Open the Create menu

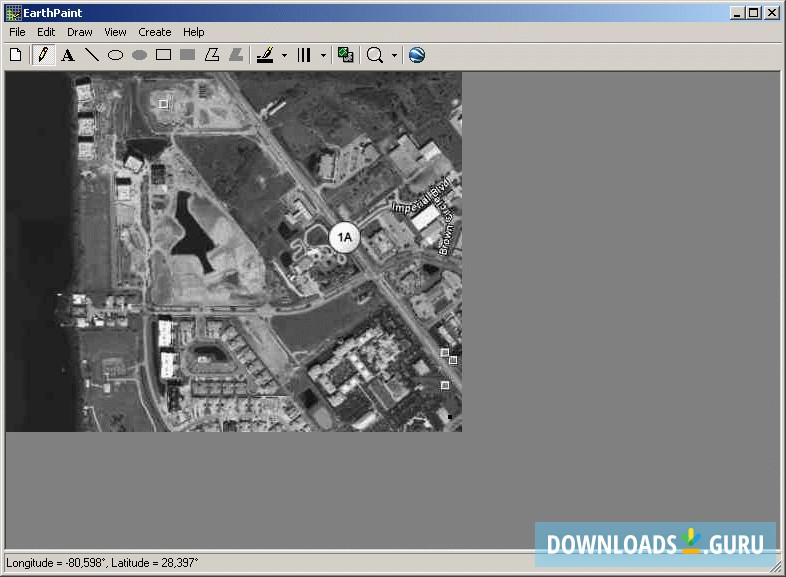tap(155, 32)
